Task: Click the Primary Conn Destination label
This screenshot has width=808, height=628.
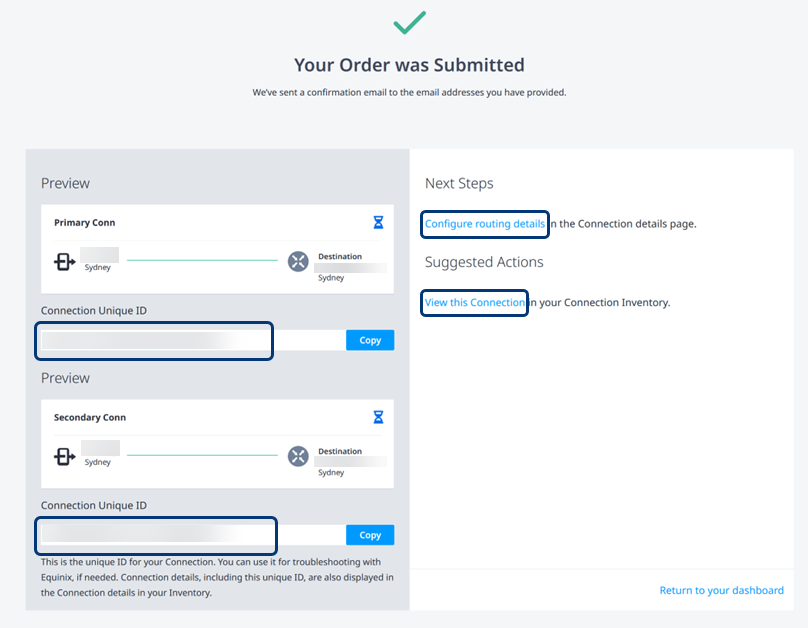Action: [340, 256]
